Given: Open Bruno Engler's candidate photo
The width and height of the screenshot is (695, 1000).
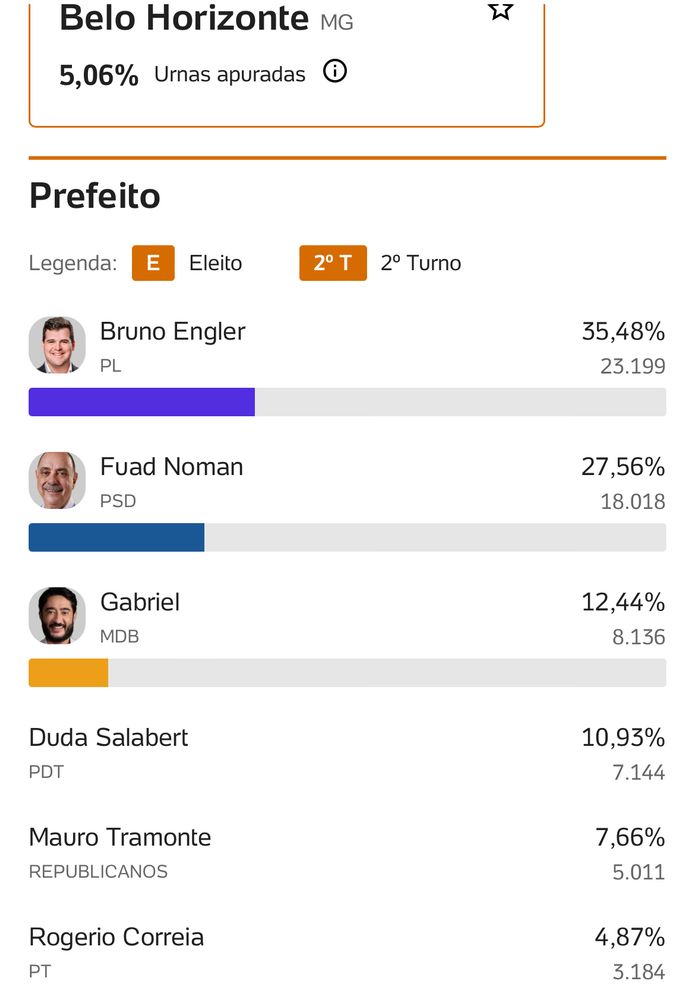Looking at the screenshot, I should (57, 345).
